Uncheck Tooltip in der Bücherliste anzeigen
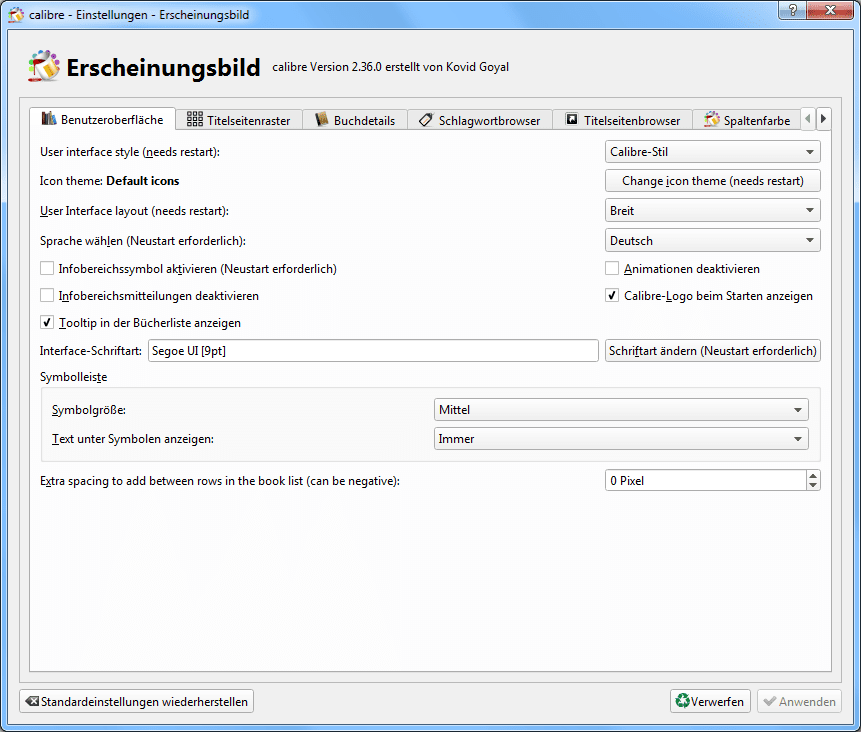Viewport: 861px width, 732px height. (47, 322)
